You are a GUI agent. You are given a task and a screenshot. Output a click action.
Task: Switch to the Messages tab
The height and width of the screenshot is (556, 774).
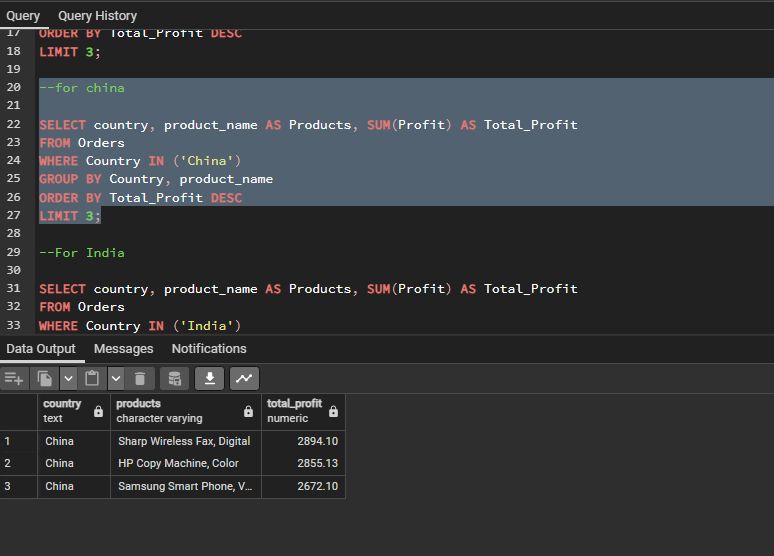[x=123, y=349]
